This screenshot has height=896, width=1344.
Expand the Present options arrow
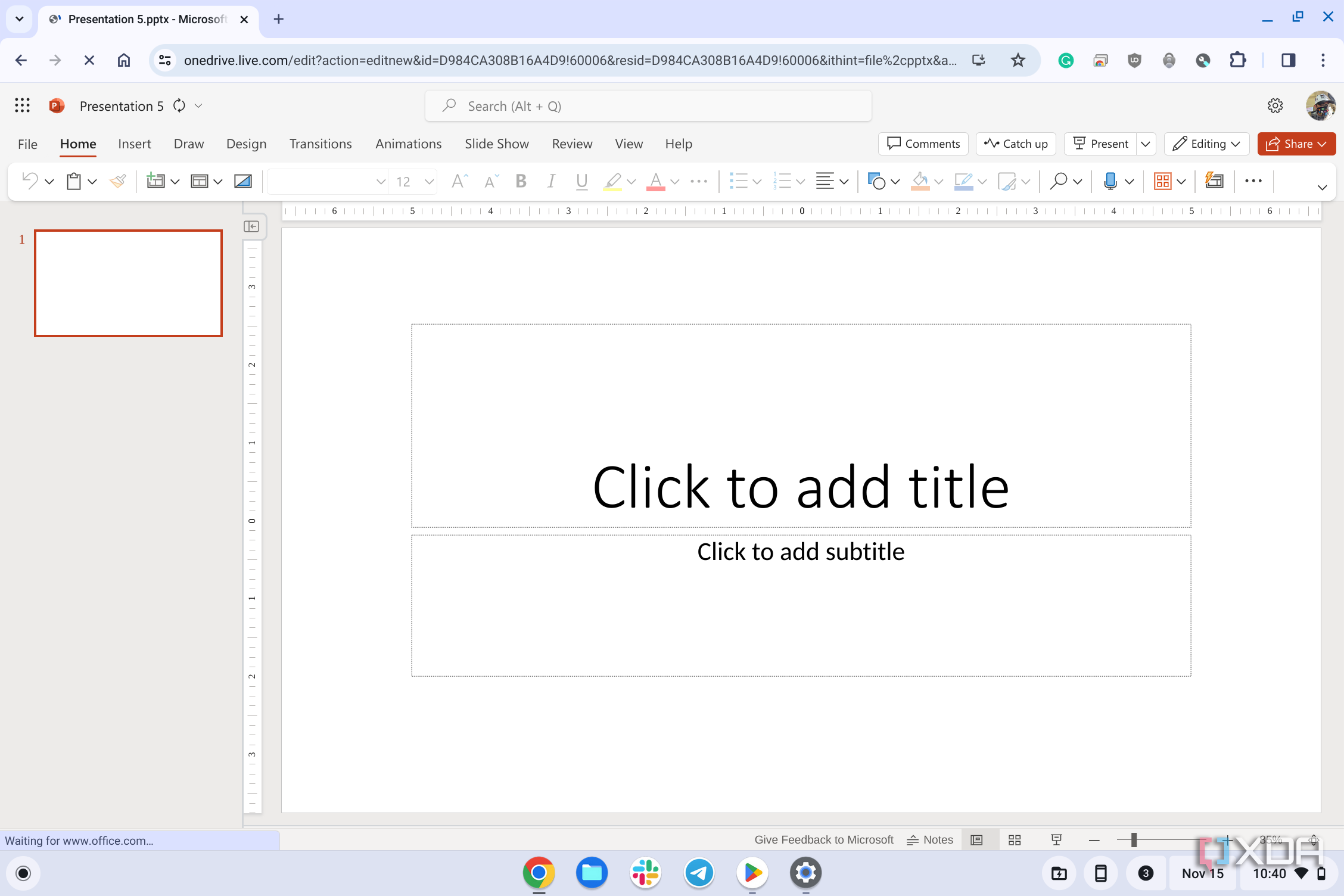tap(1145, 144)
